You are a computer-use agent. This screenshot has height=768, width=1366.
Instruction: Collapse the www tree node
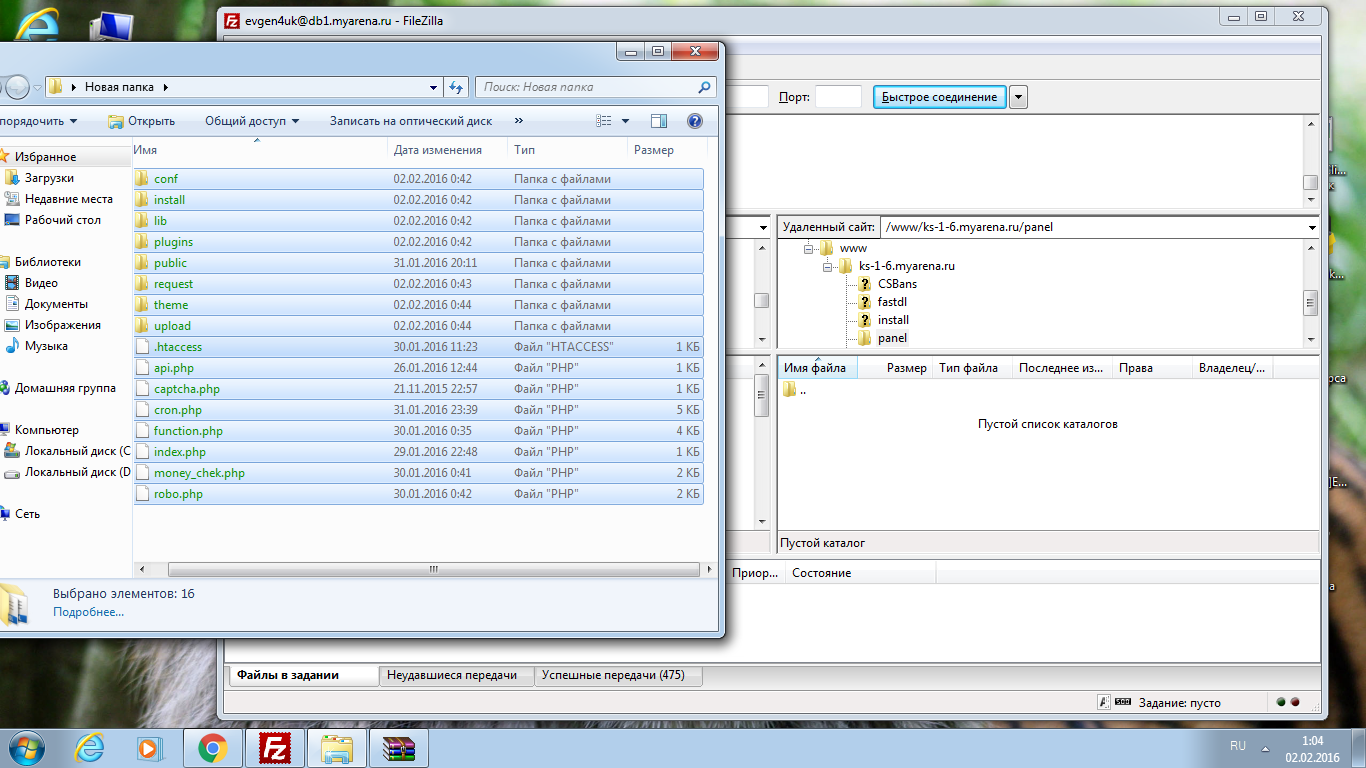[809, 248]
